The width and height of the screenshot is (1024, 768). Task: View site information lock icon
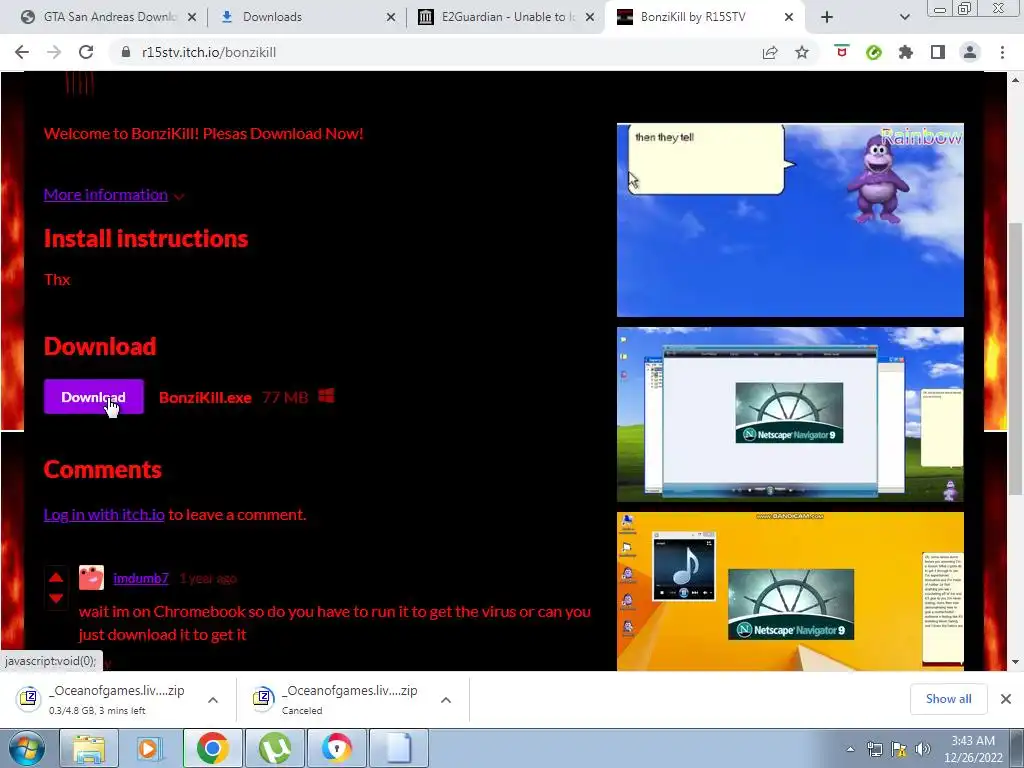pyautogui.click(x=126, y=52)
